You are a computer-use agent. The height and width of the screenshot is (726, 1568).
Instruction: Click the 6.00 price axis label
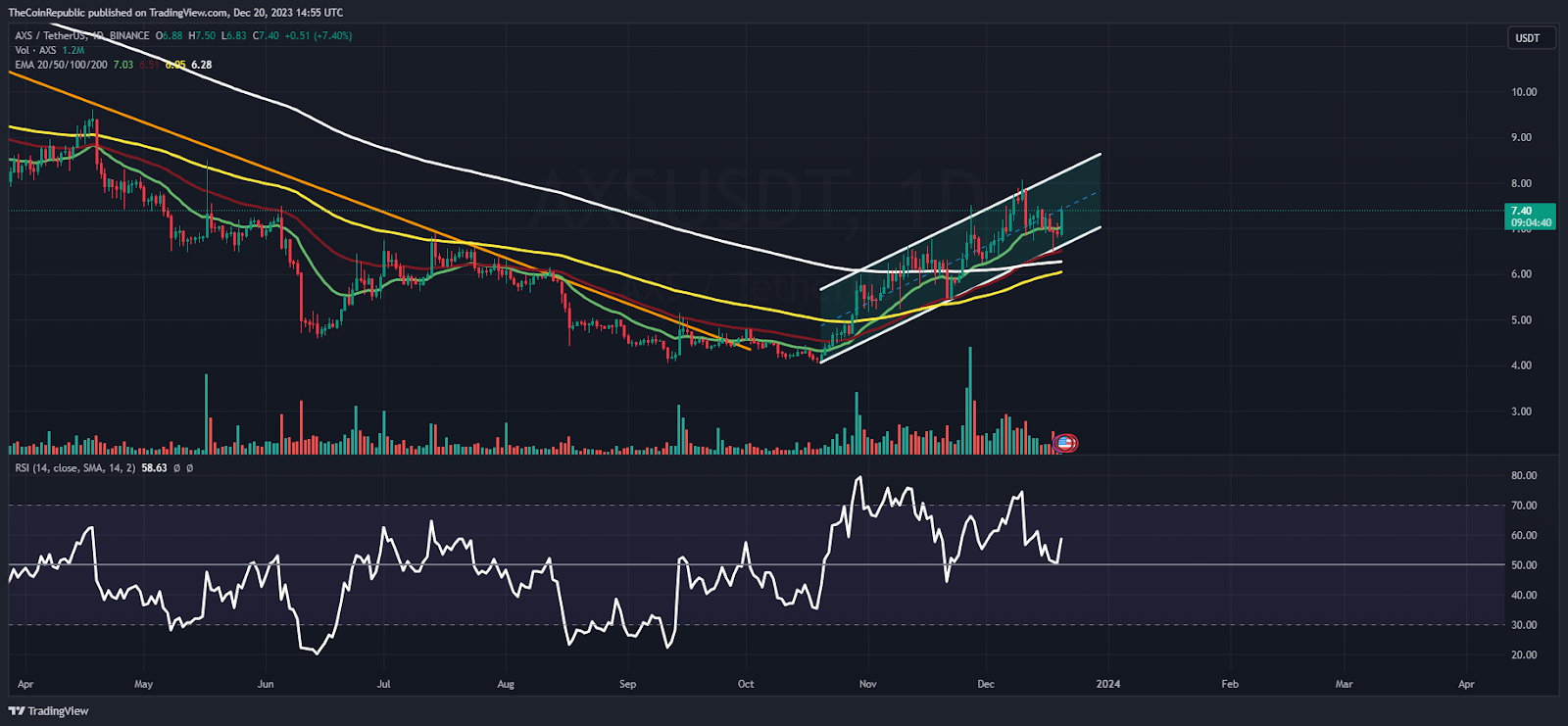point(1521,274)
